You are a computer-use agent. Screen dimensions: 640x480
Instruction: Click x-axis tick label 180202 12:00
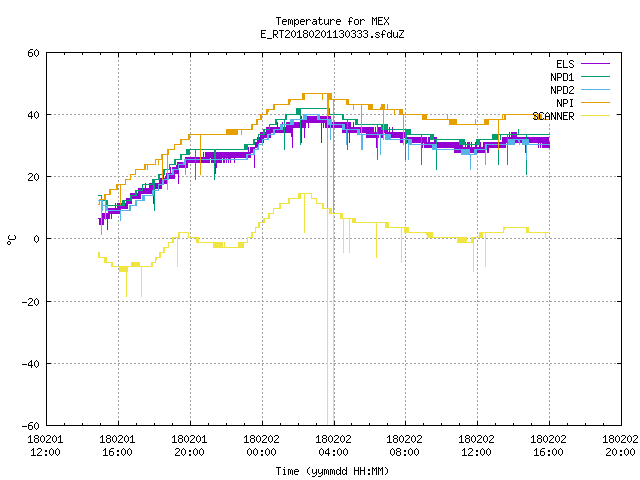[x=476, y=446]
